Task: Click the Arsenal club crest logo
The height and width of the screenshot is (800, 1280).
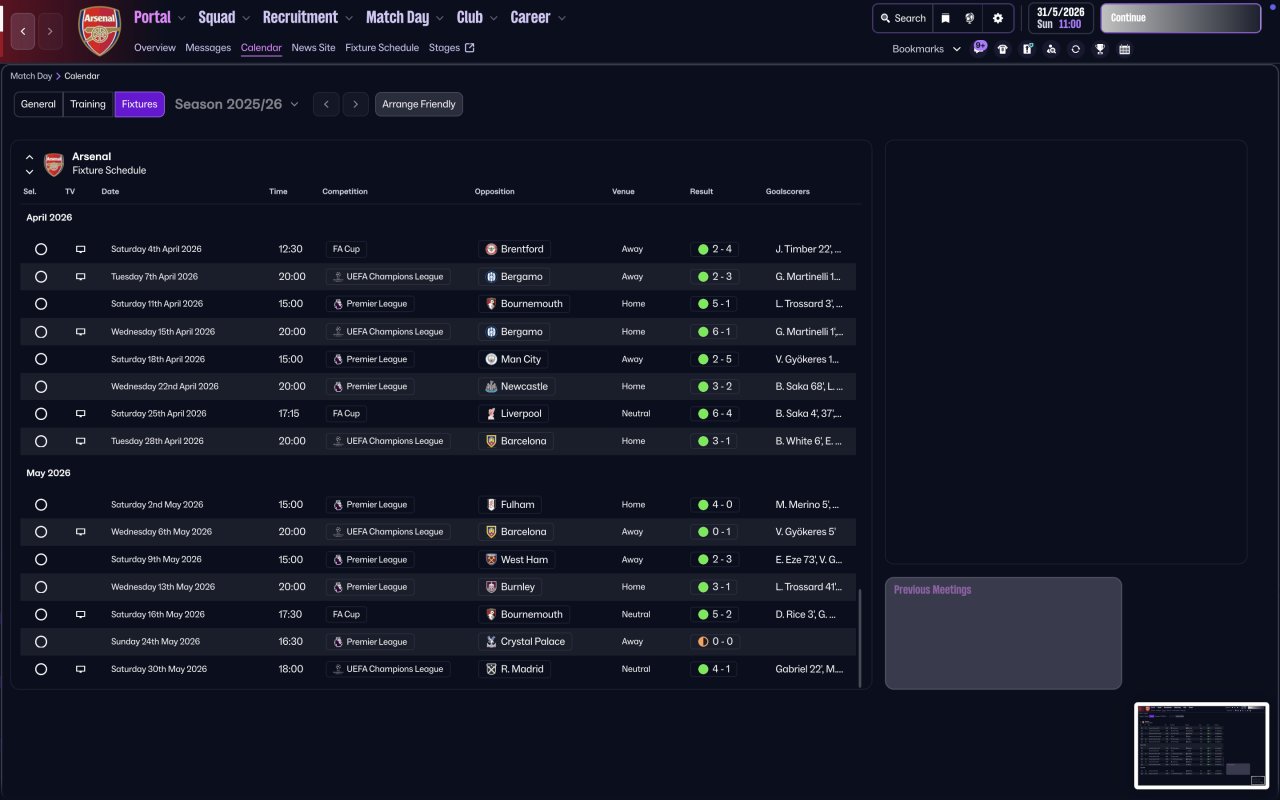Action: pos(99,31)
